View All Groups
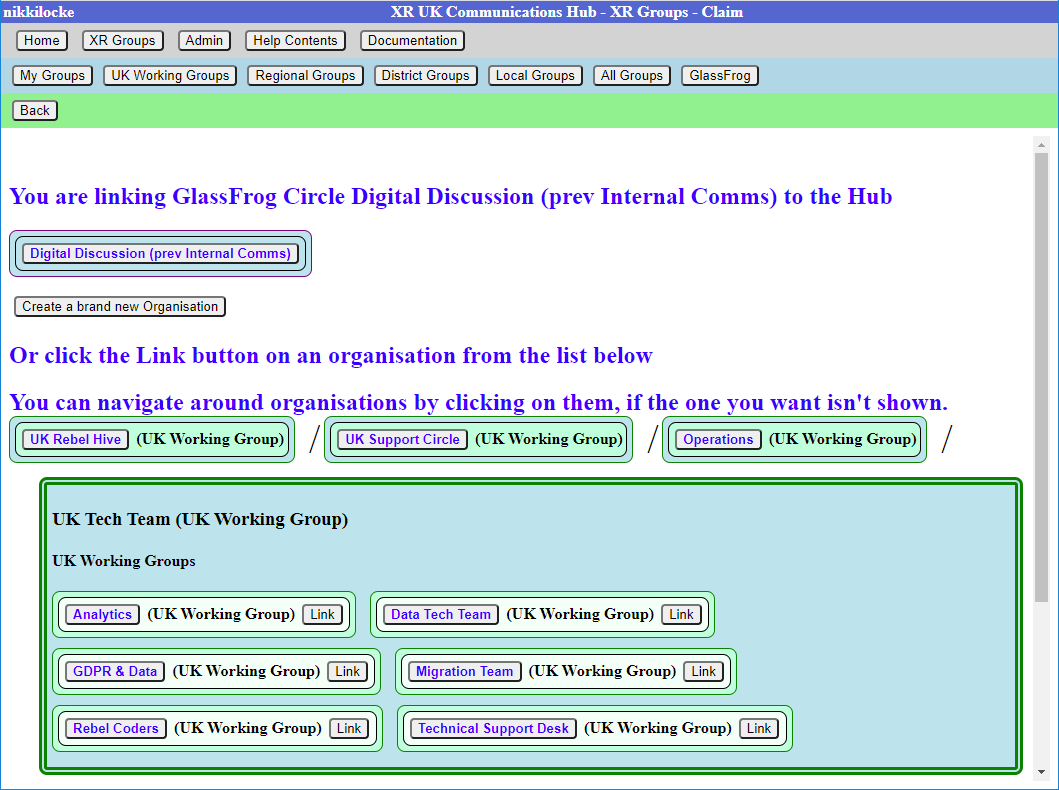Screen dimensions: 1059x790 click(x=632, y=76)
